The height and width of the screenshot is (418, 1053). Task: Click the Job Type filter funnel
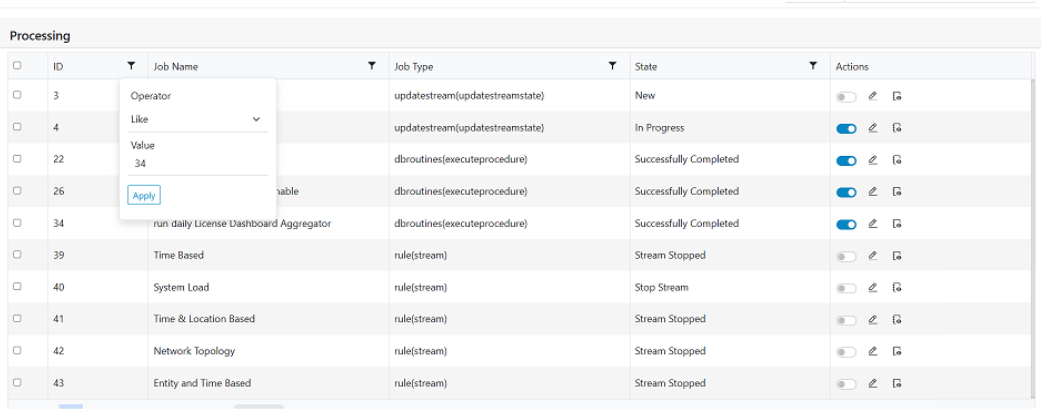(612, 66)
